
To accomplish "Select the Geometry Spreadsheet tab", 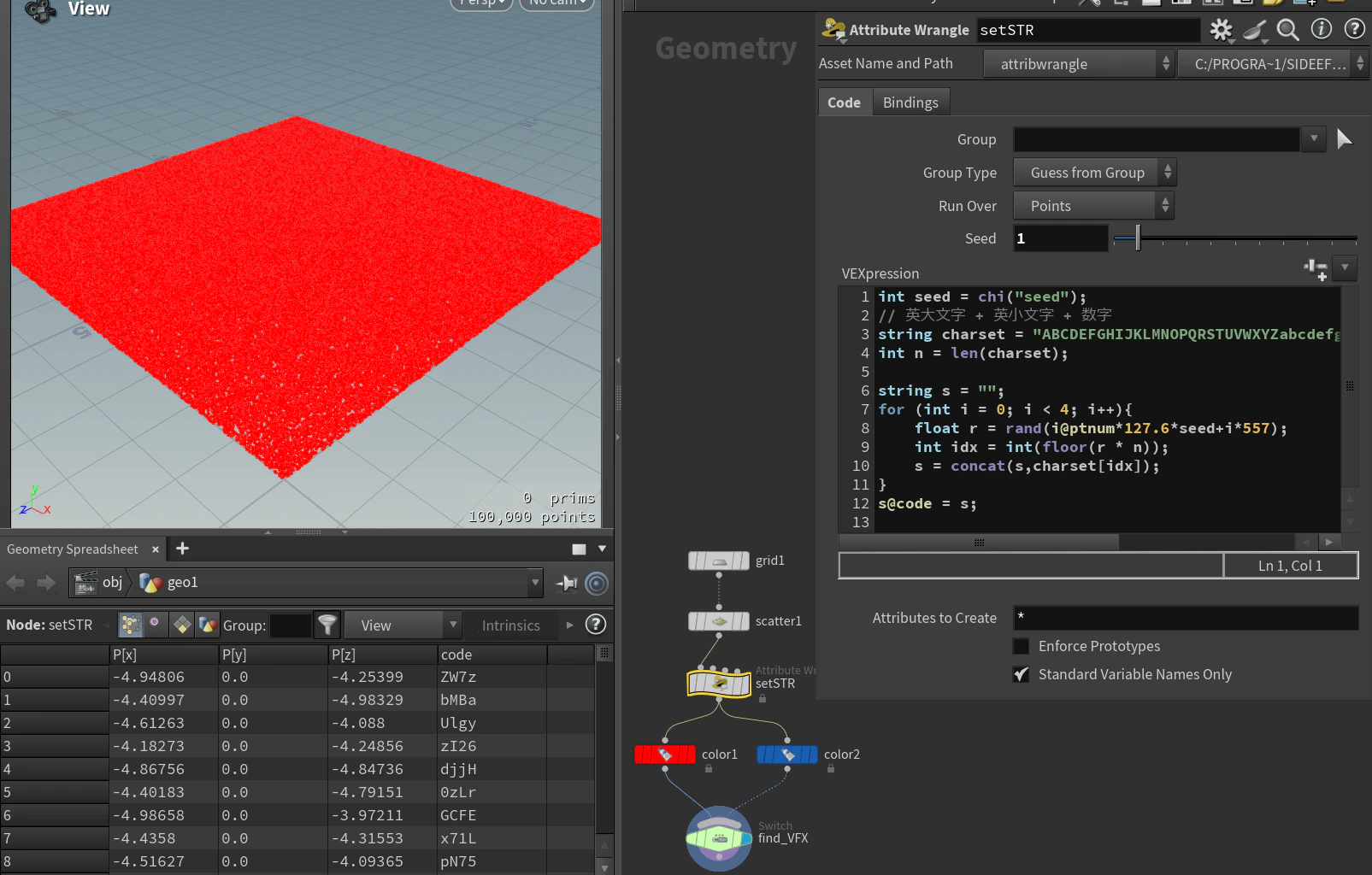I will pos(72,549).
